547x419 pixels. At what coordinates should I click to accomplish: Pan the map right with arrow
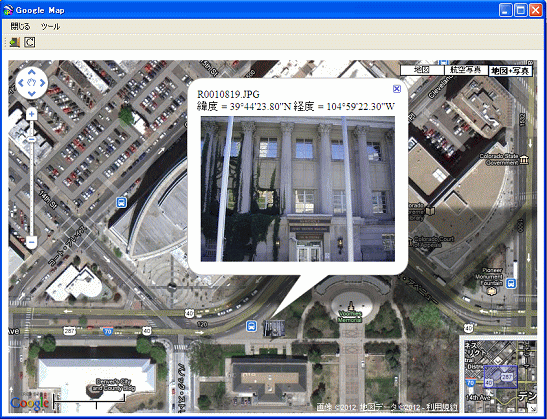pos(43,83)
